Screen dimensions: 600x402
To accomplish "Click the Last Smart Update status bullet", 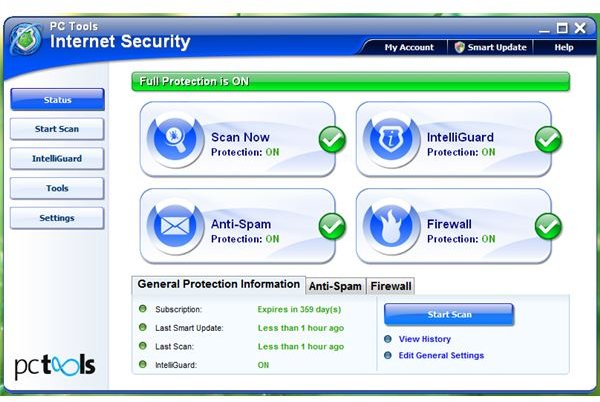I will click(143, 327).
